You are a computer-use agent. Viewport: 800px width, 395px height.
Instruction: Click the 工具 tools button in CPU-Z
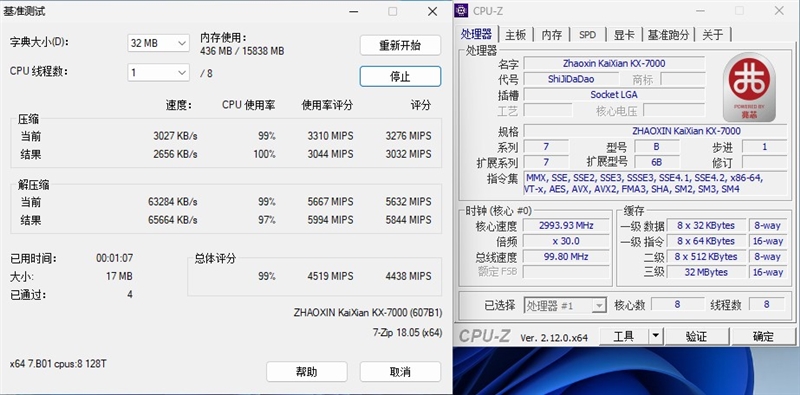pos(623,336)
